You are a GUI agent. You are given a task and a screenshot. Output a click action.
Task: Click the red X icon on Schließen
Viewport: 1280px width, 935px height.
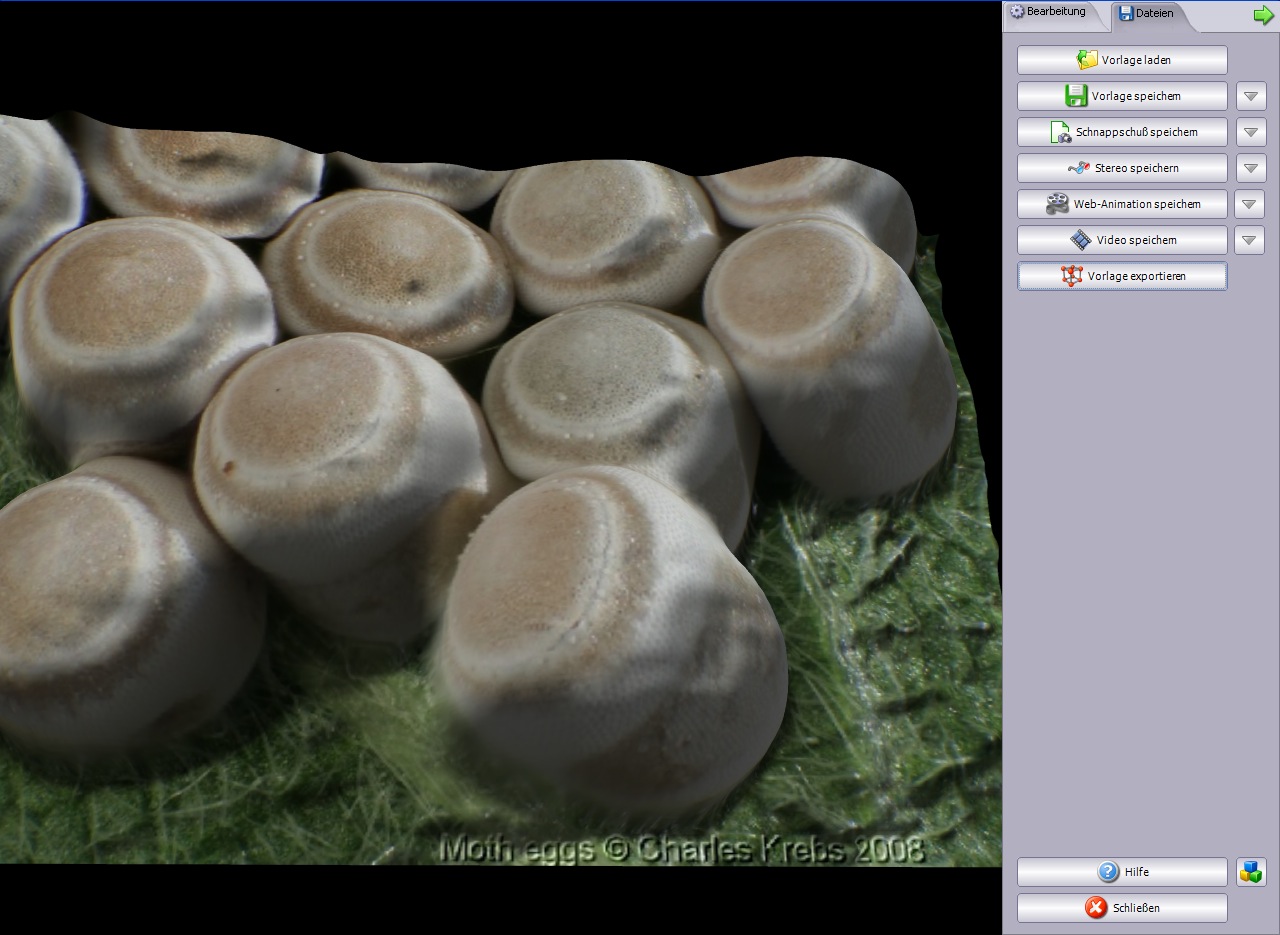tap(1098, 907)
